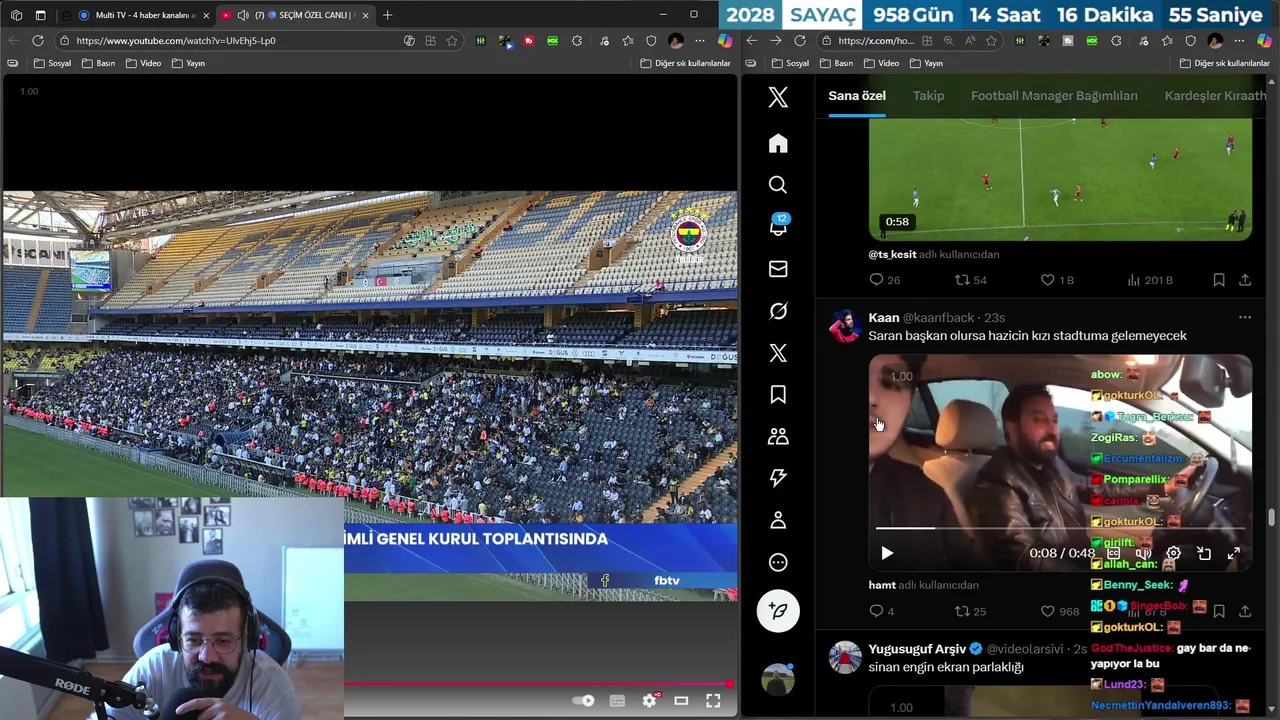1280x720 pixels.
Task: Open More circle menu in X sidebar
Action: point(778,562)
